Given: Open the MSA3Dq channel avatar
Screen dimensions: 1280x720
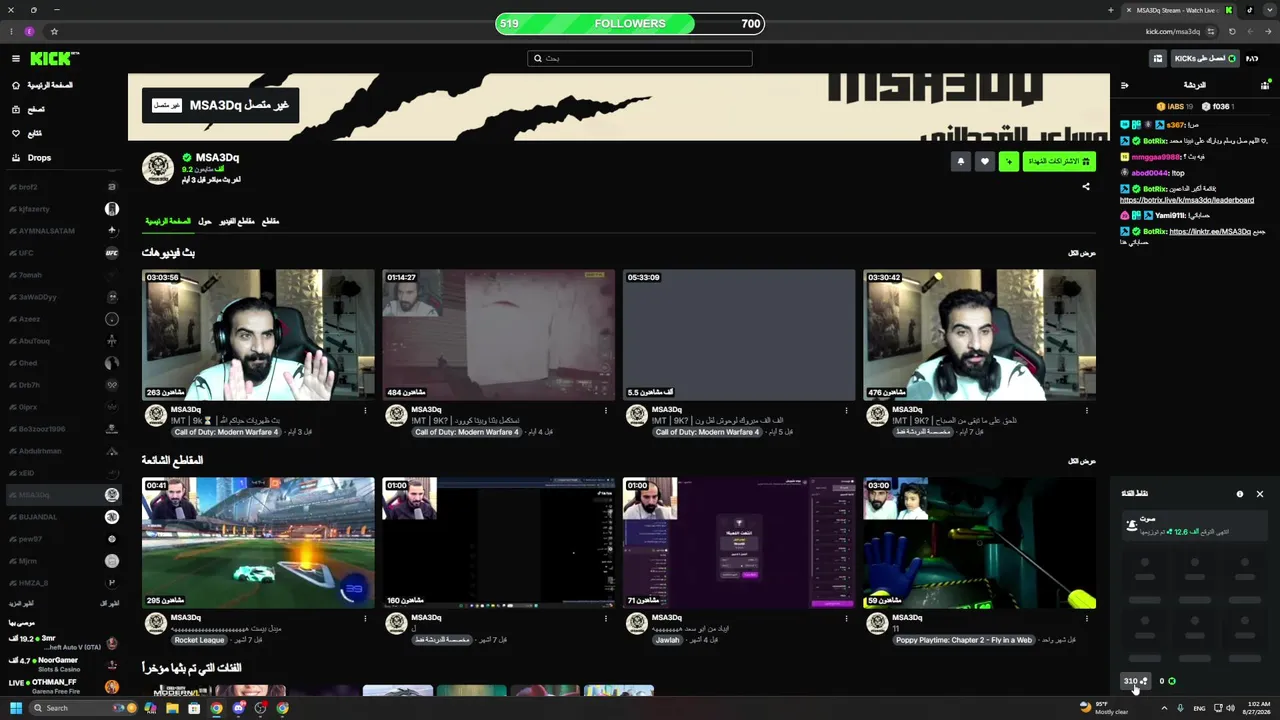Looking at the screenshot, I should pos(158,169).
